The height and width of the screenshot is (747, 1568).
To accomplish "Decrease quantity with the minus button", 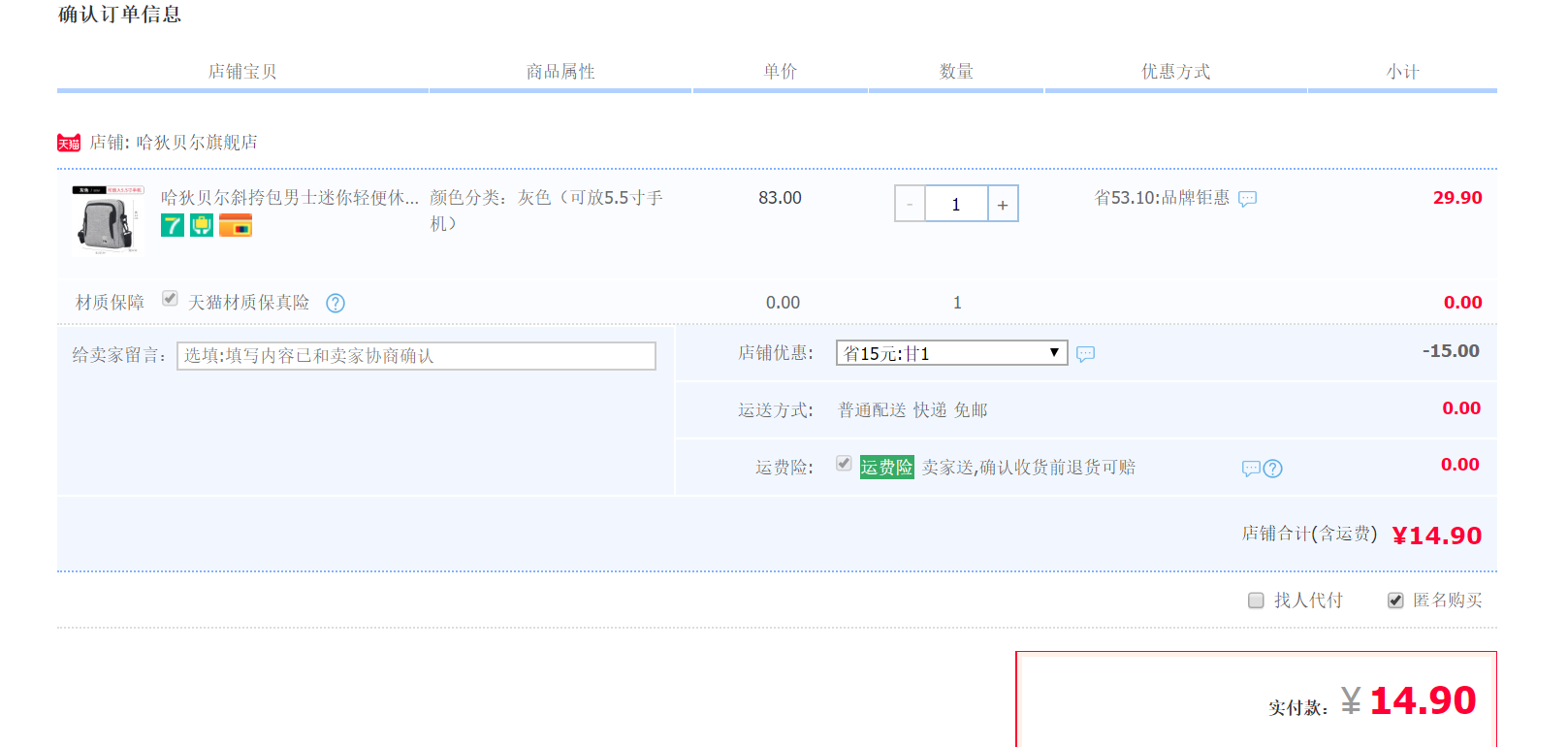I will coord(910,204).
